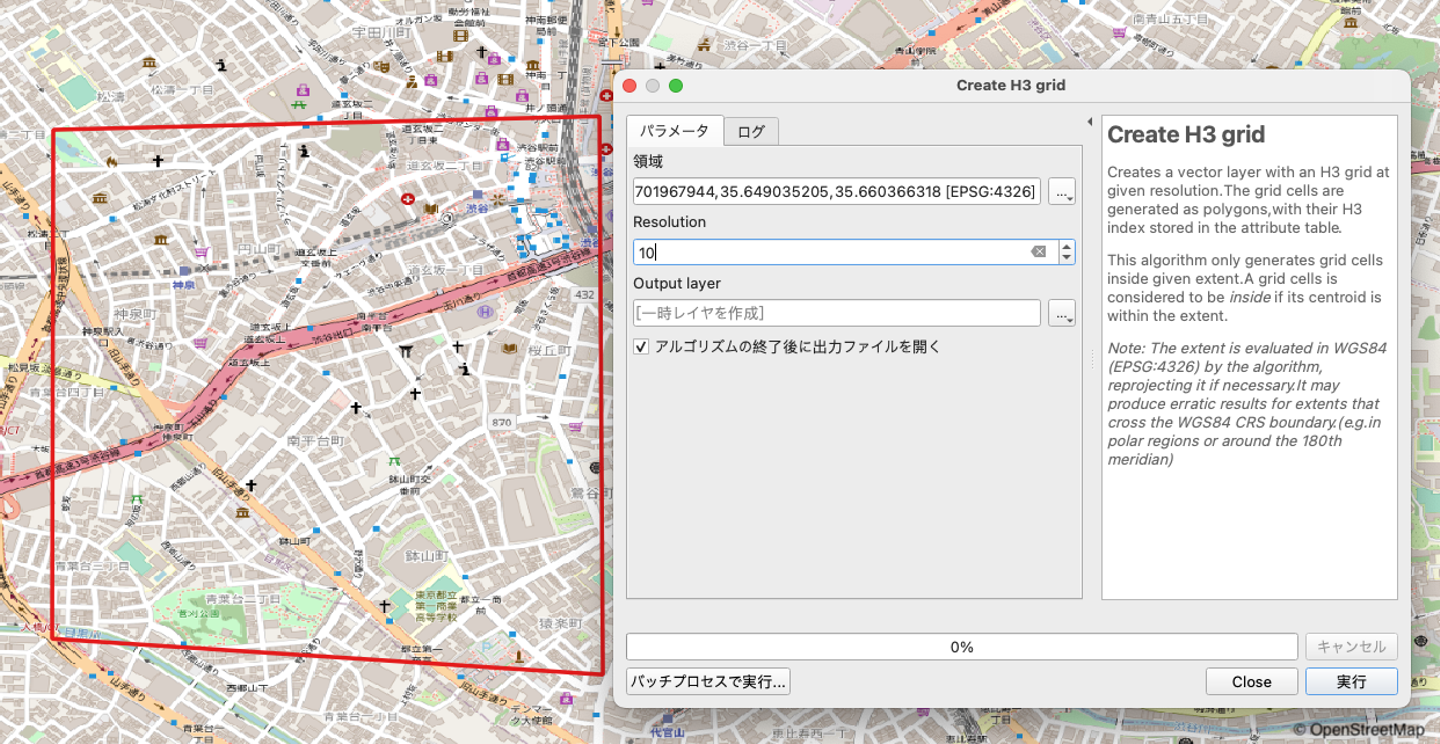Click the red hospital cross map marker
Viewport: 1440px width, 744px height.
(407, 199)
